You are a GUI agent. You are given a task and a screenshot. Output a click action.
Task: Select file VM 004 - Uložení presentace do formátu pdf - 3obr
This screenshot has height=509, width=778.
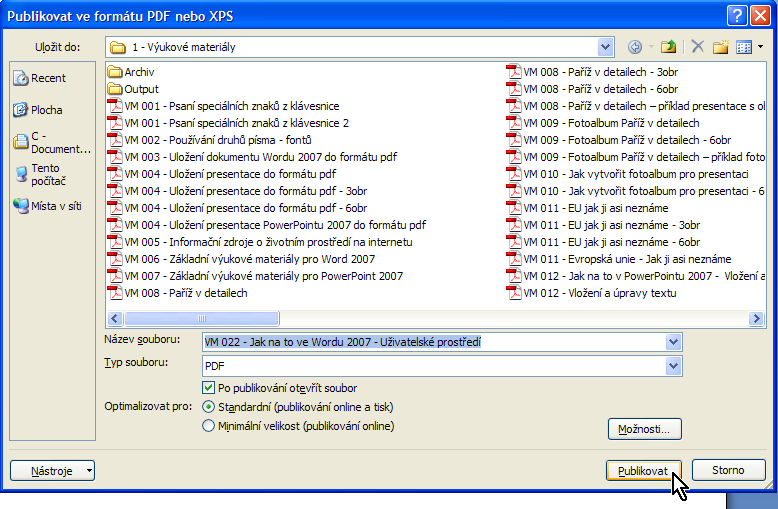click(x=238, y=191)
